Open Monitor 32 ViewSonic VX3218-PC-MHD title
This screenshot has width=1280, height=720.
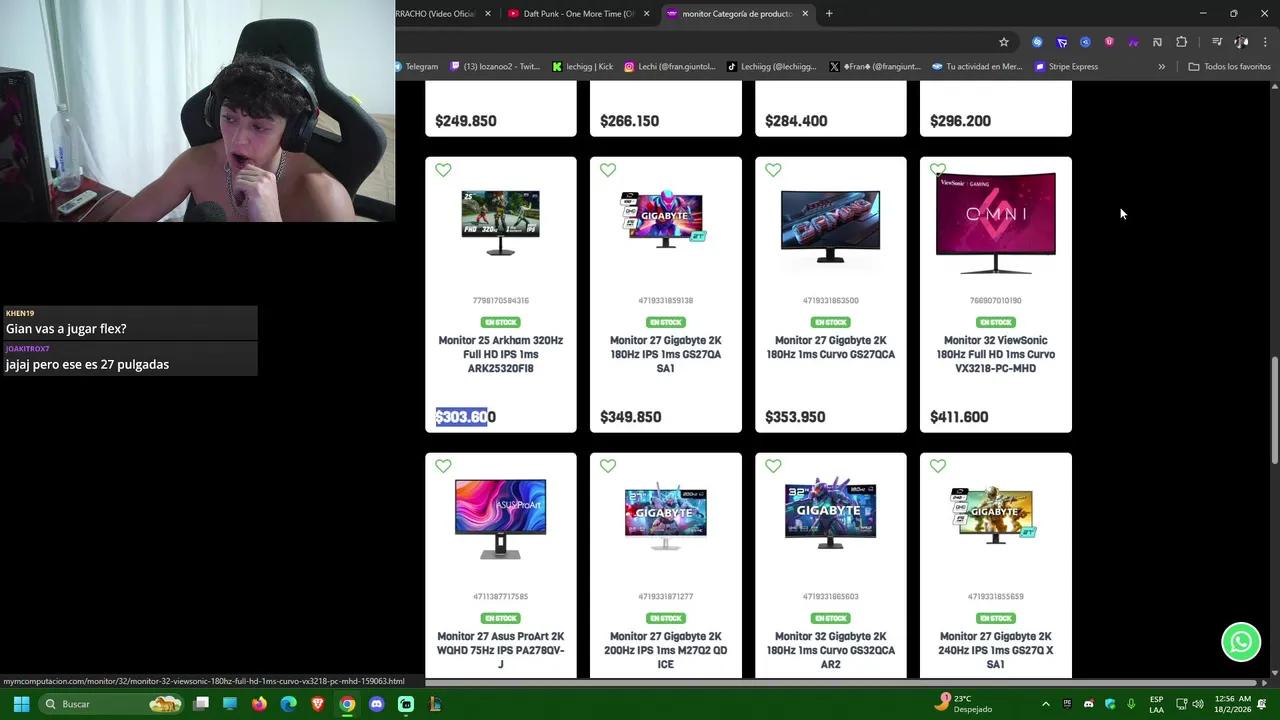(995, 354)
